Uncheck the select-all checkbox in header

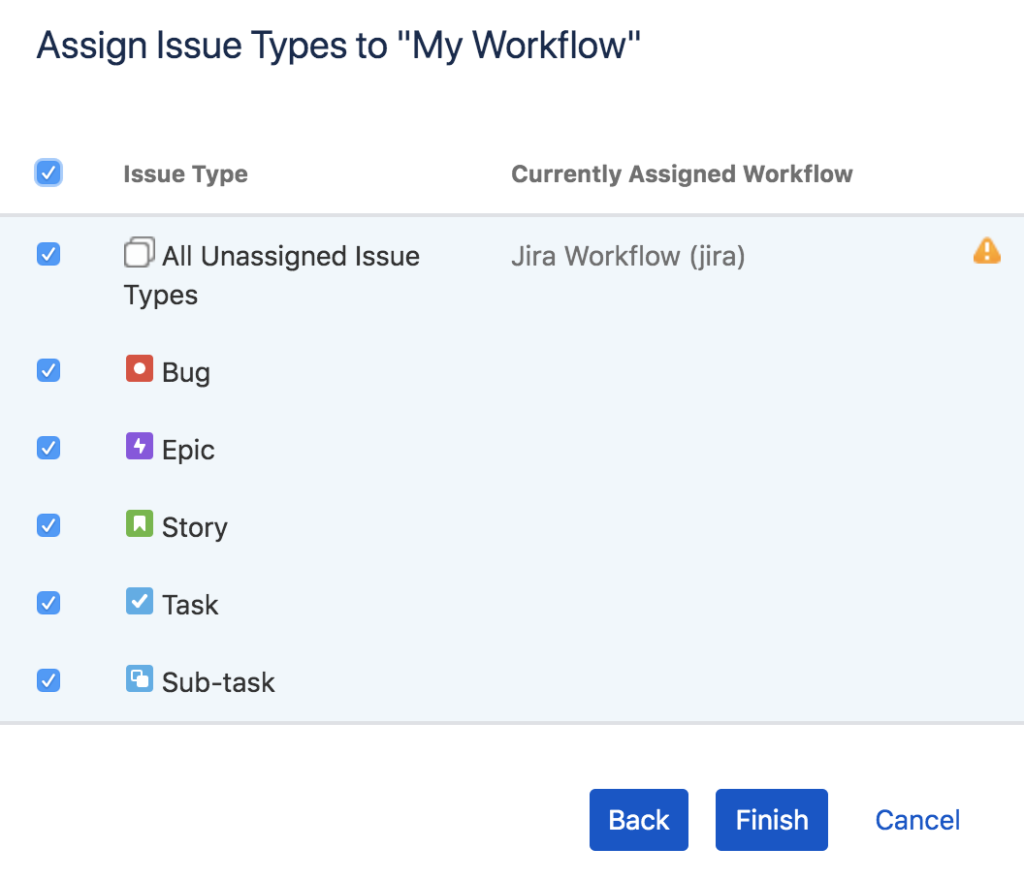coord(48,172)
